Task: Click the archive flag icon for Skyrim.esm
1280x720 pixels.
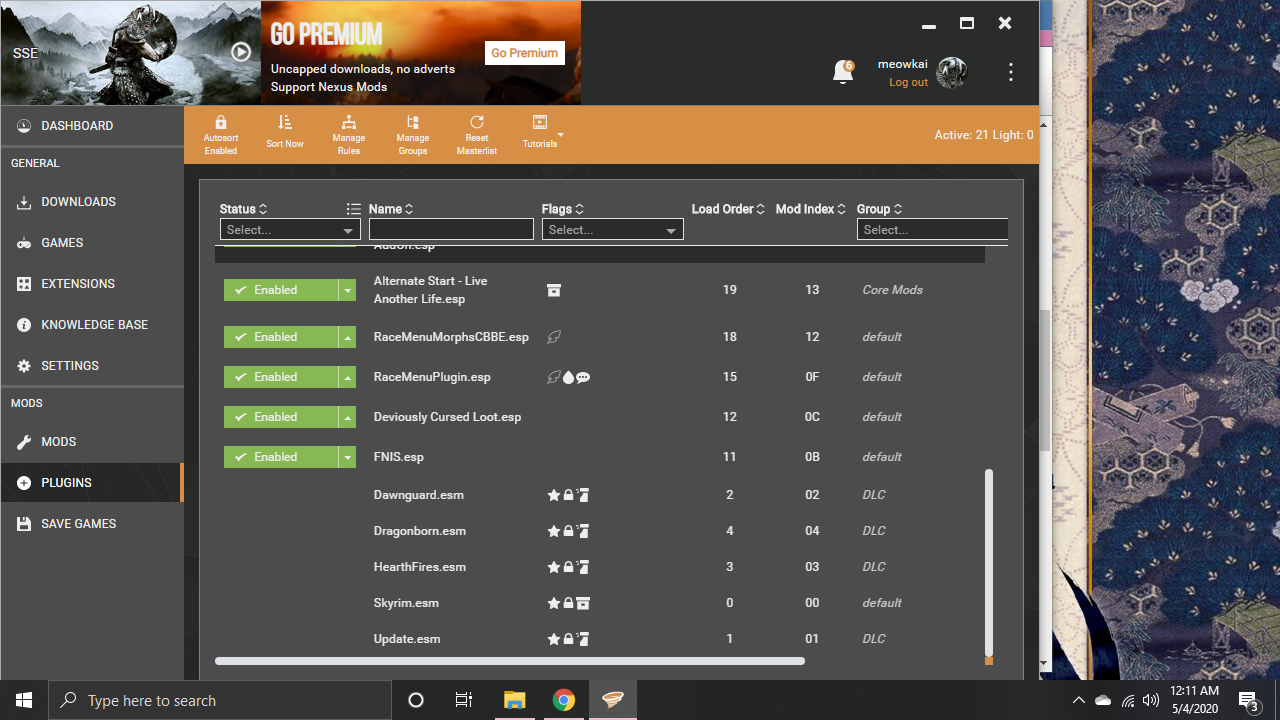Action: (583, 603)
